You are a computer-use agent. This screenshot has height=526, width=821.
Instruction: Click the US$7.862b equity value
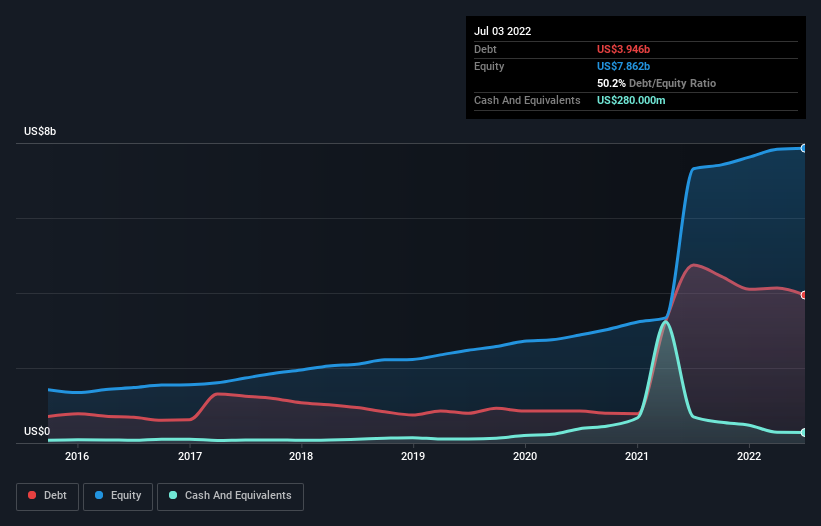[624, 66]
